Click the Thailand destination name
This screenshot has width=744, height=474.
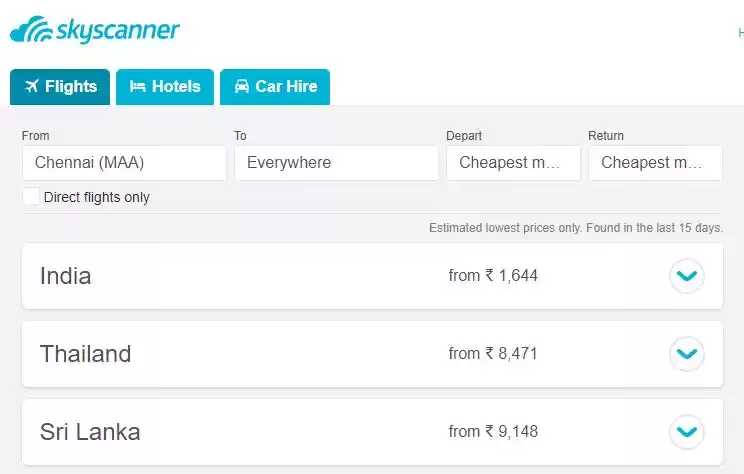click(85, 354)
